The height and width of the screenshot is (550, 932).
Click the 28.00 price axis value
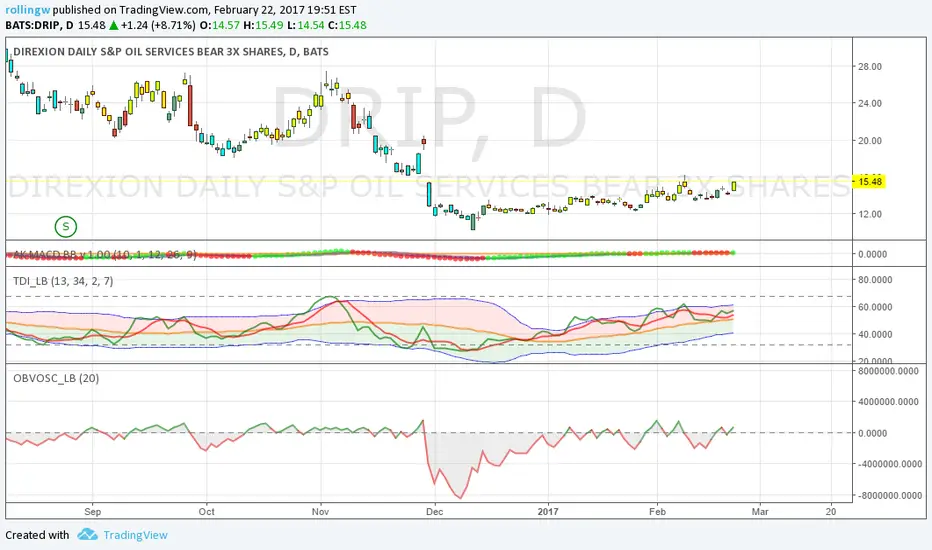[870, 67]
